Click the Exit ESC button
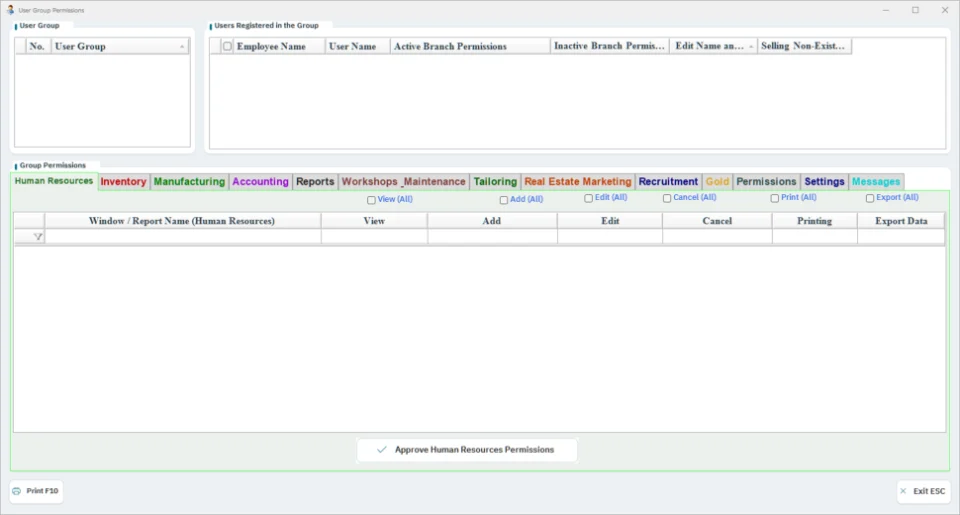This screenshot has height=515, width=960. pos(923,491)
